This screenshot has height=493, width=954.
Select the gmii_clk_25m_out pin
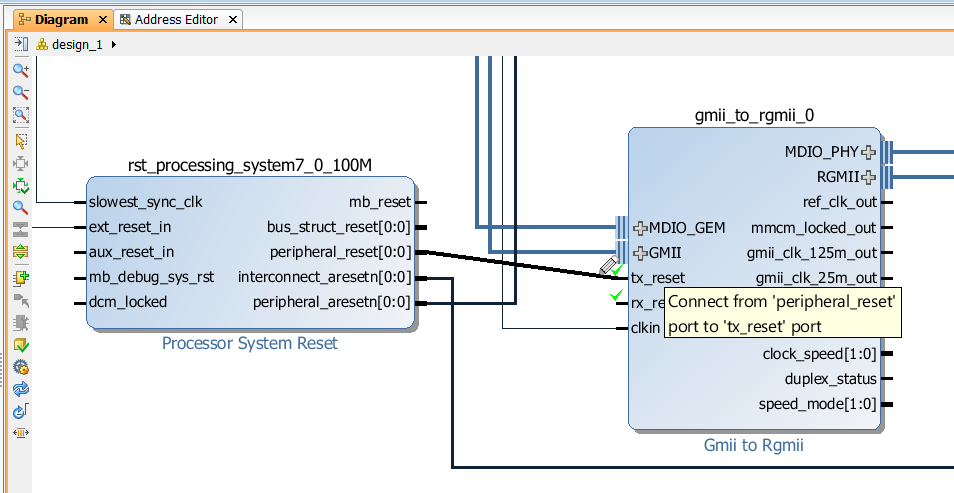(816, 278)
